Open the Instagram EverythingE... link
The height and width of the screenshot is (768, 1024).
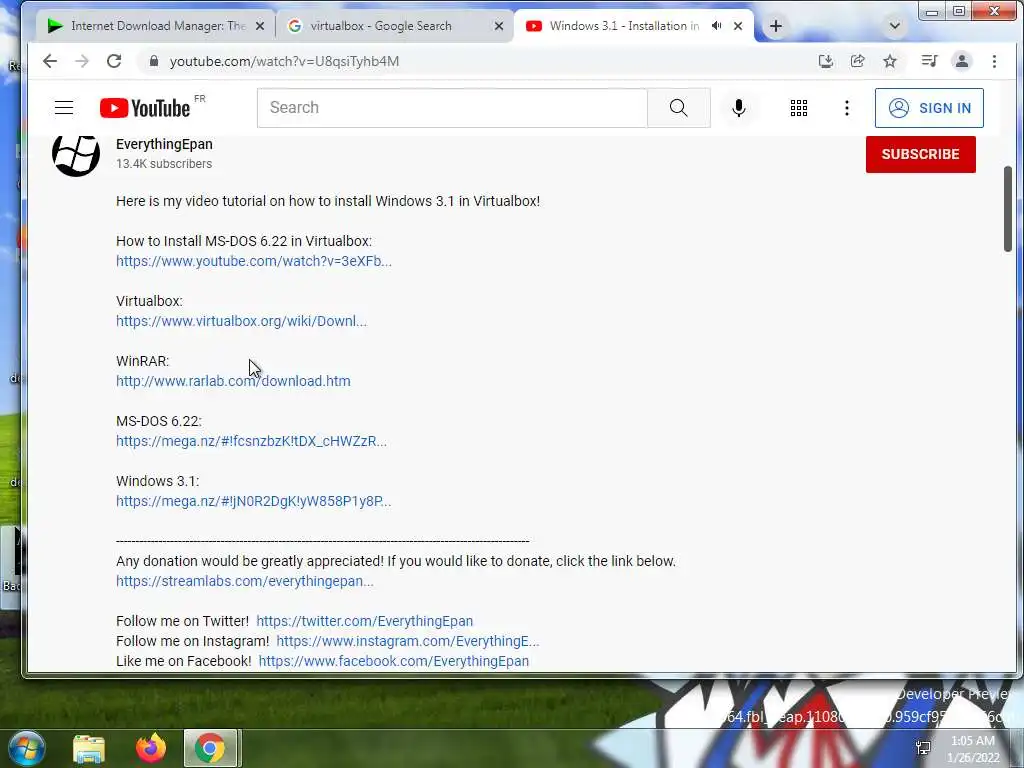tap(408, 641)
